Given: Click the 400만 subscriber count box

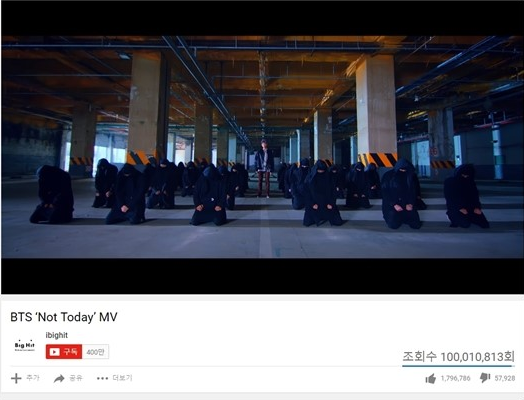Looking at the screenshot, I should pyautogui.click(x=95, y=352).
